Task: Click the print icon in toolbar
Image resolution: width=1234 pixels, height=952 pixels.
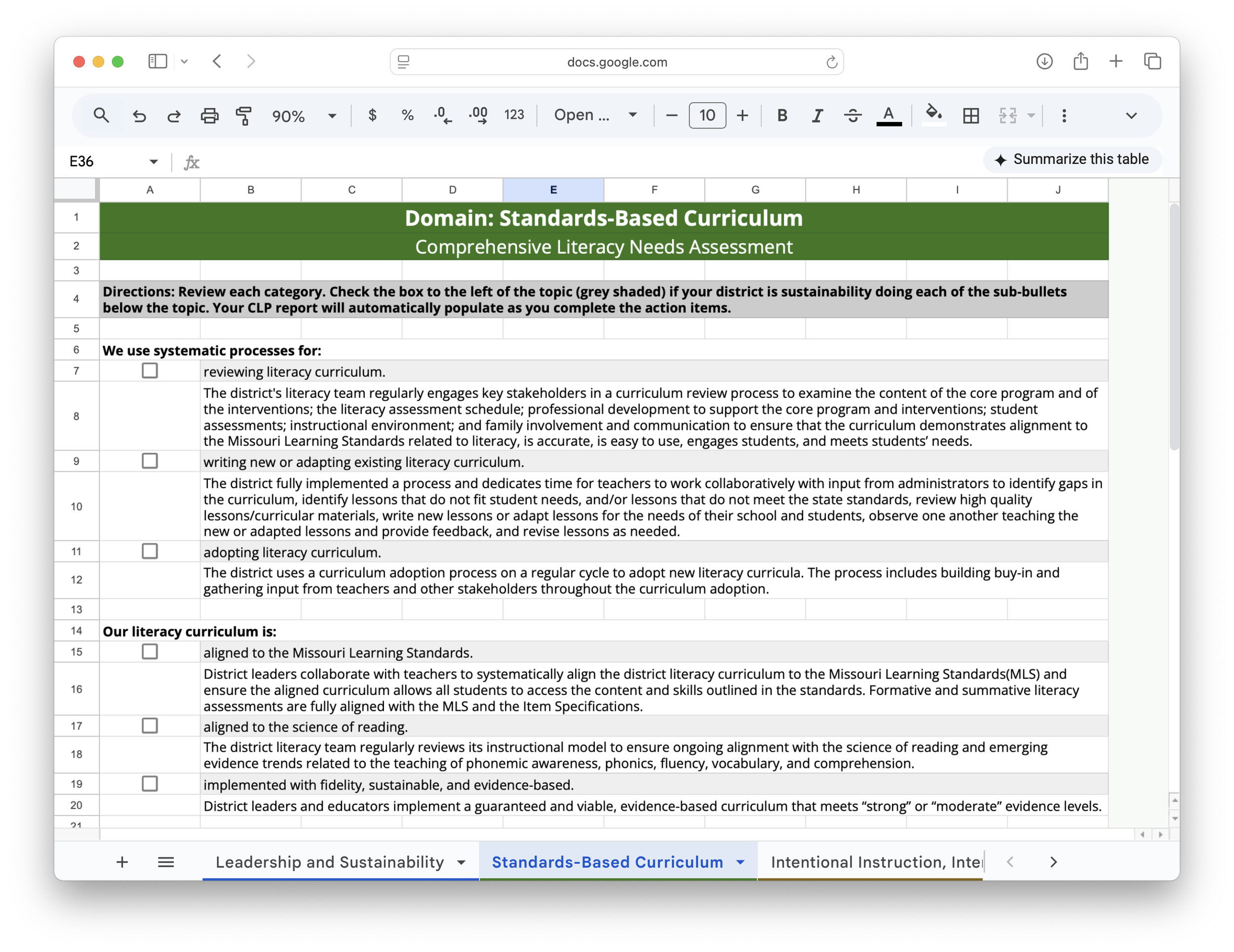Action: (x=209, y=116)
